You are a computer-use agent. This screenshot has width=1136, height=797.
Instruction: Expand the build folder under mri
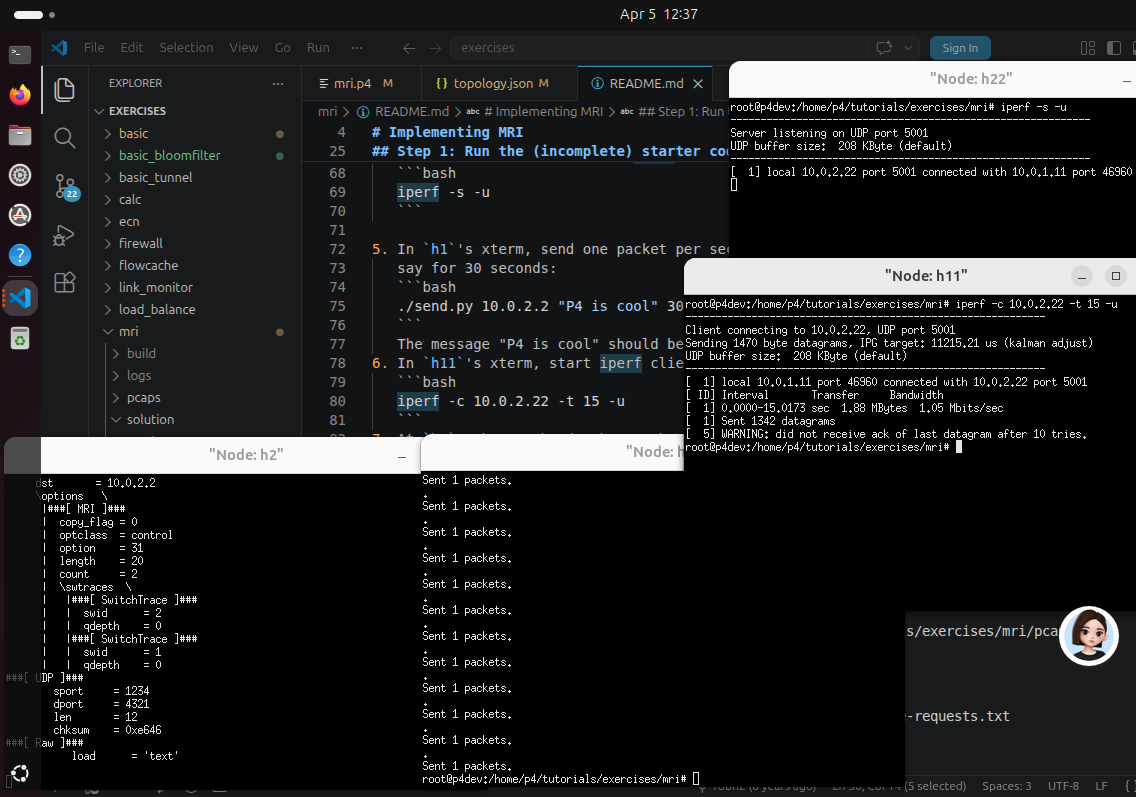(x=196, y=353)
